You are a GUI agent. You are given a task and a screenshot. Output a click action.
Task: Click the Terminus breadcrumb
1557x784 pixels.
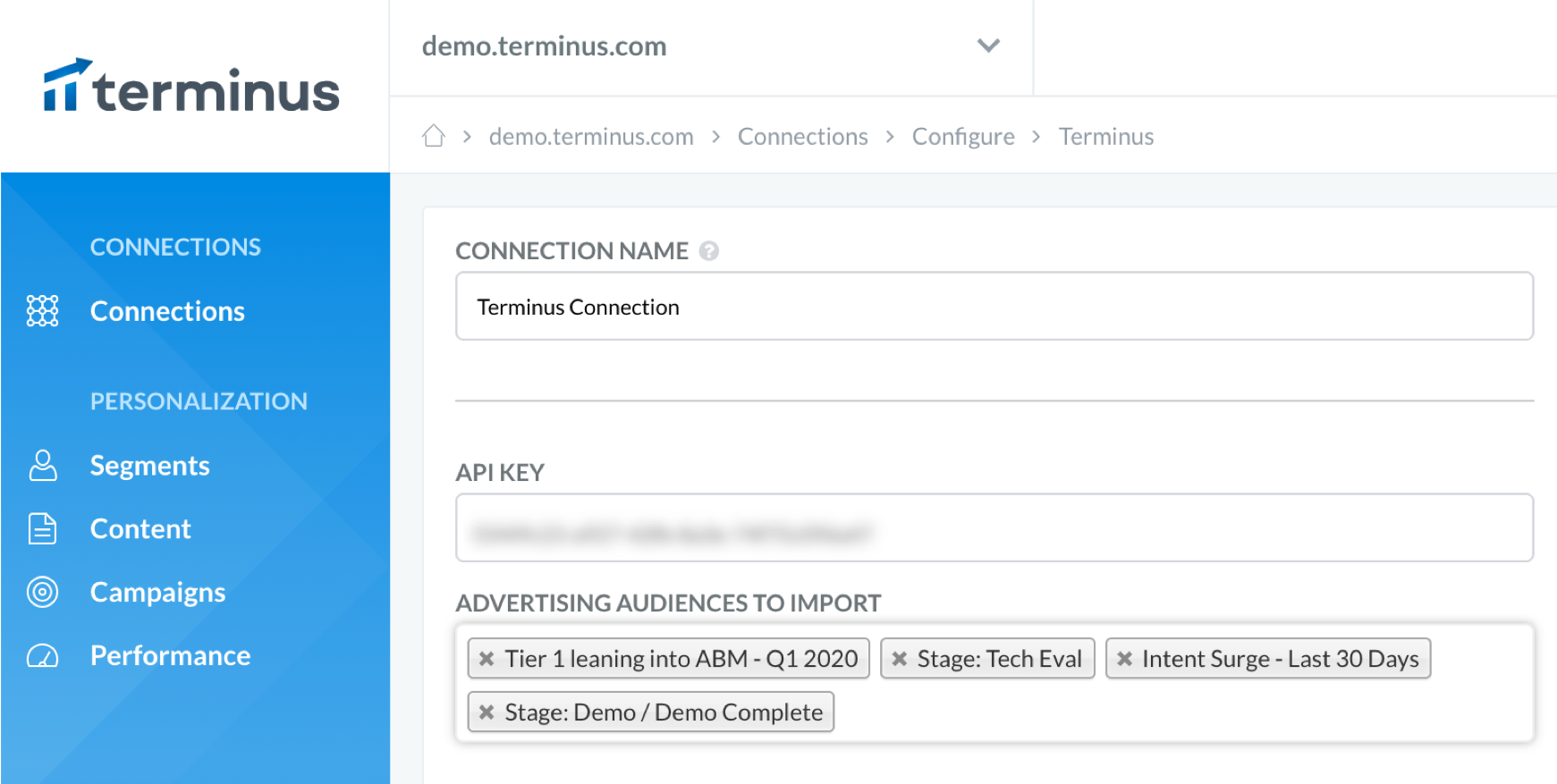[1106, 137]
